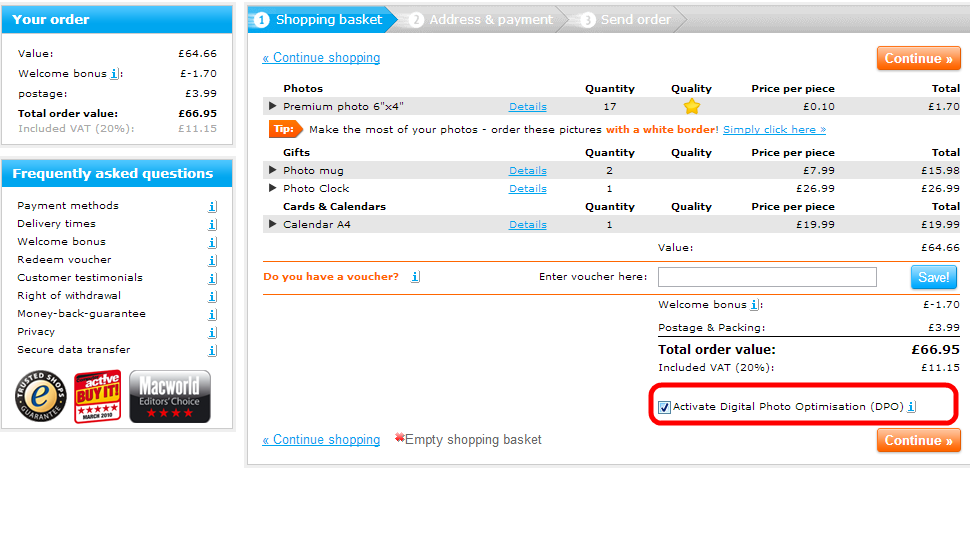Expand the Premium photo 6"x4" row
Viewport: 970px width, 550px height.
[272, 106]
